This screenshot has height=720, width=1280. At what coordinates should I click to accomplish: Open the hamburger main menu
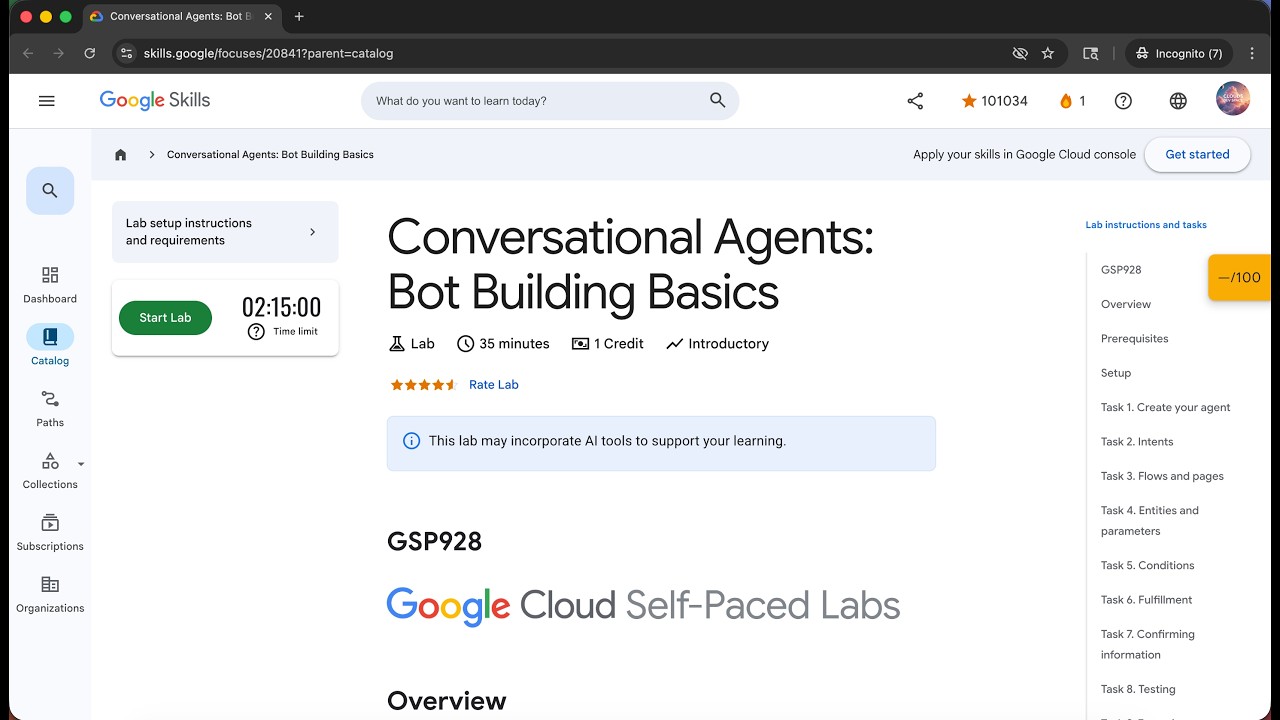[46, 101]
